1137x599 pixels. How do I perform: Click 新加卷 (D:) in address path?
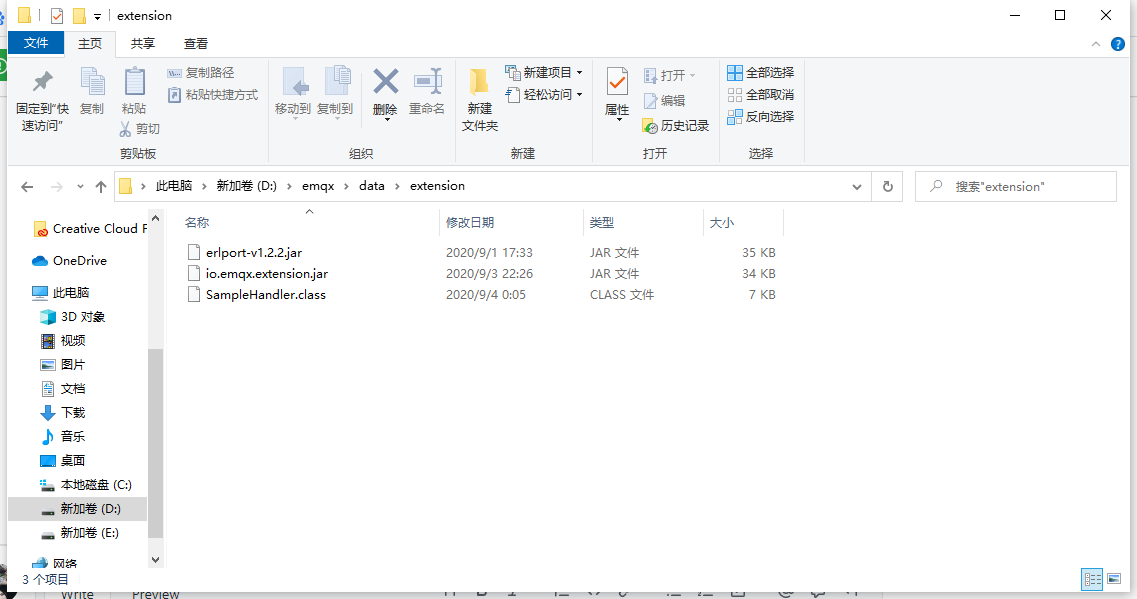coord(247,186)
